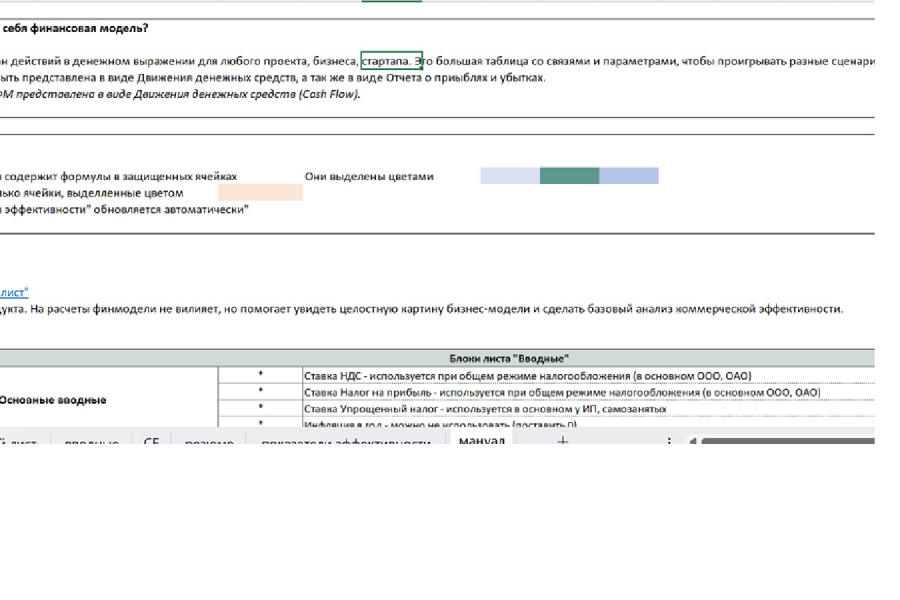
Task: Select «Они выделены цветами» text cell
Action: click(369, 176)
